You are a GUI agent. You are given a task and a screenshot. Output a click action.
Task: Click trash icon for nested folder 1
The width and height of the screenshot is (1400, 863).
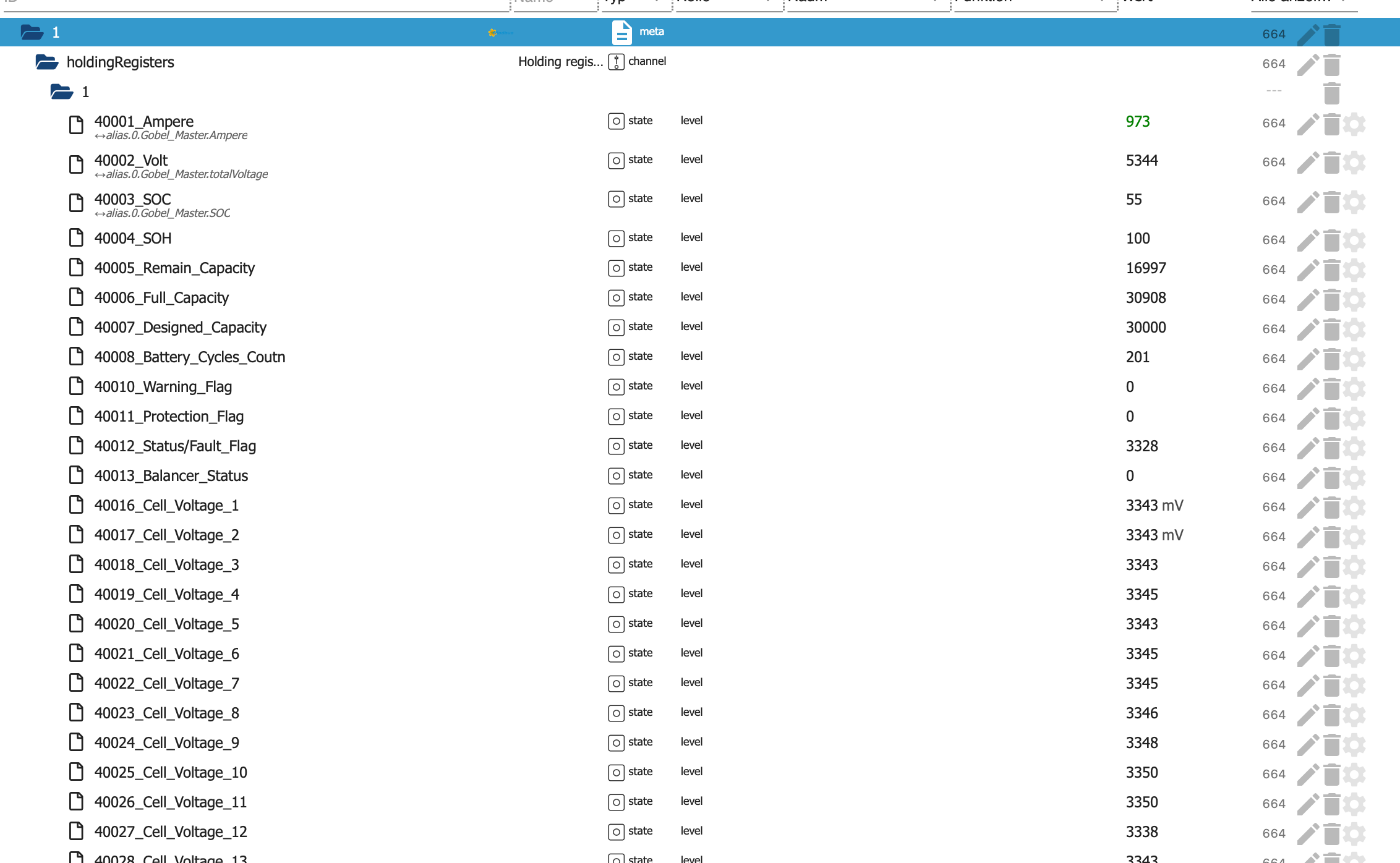point(1331,94)
